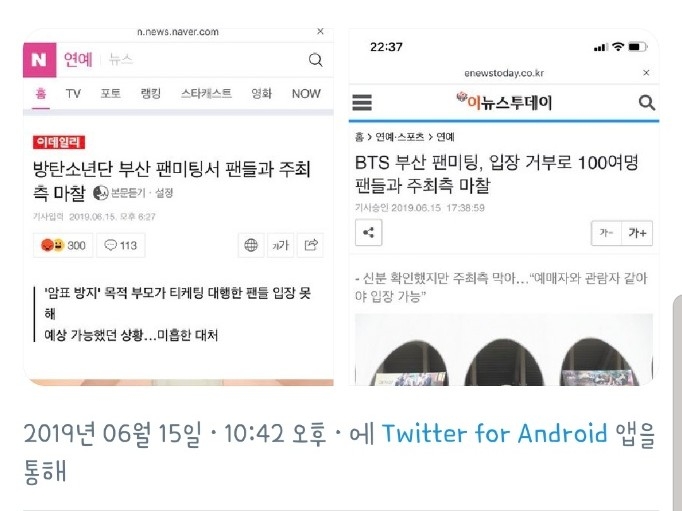Open Naver font size 가가 setting
This screenshot has height=511, width=682.
click(281, 245)
